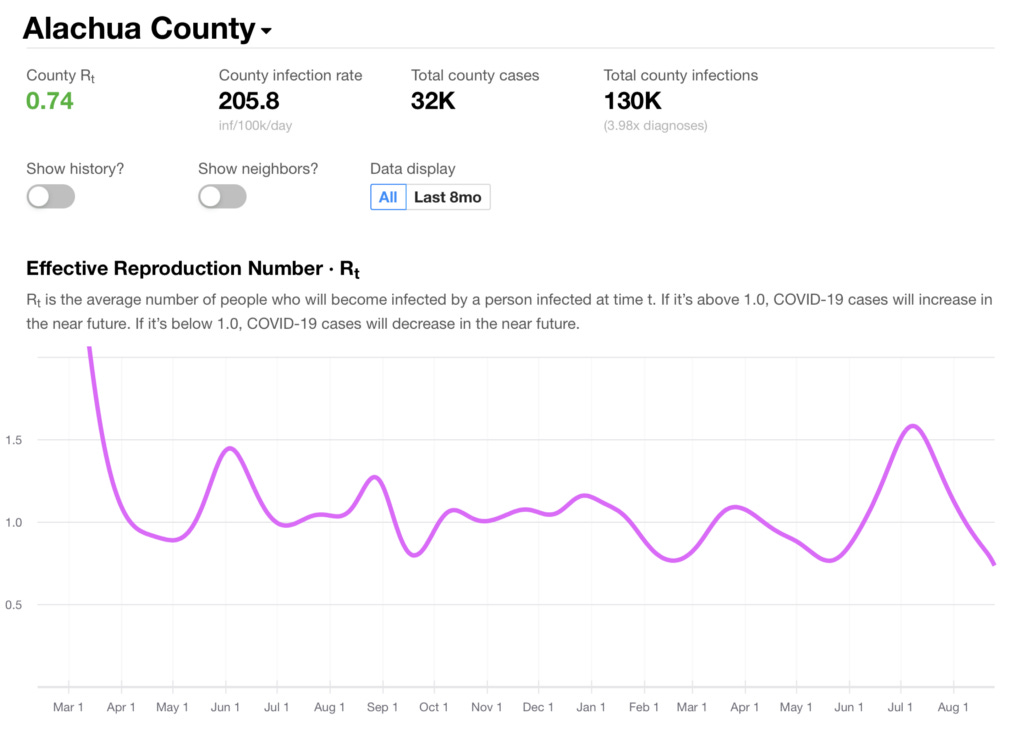Open the Alachua County dropdown caret
This screenshot has width=1024, height=744.
[x=266, y=32]
